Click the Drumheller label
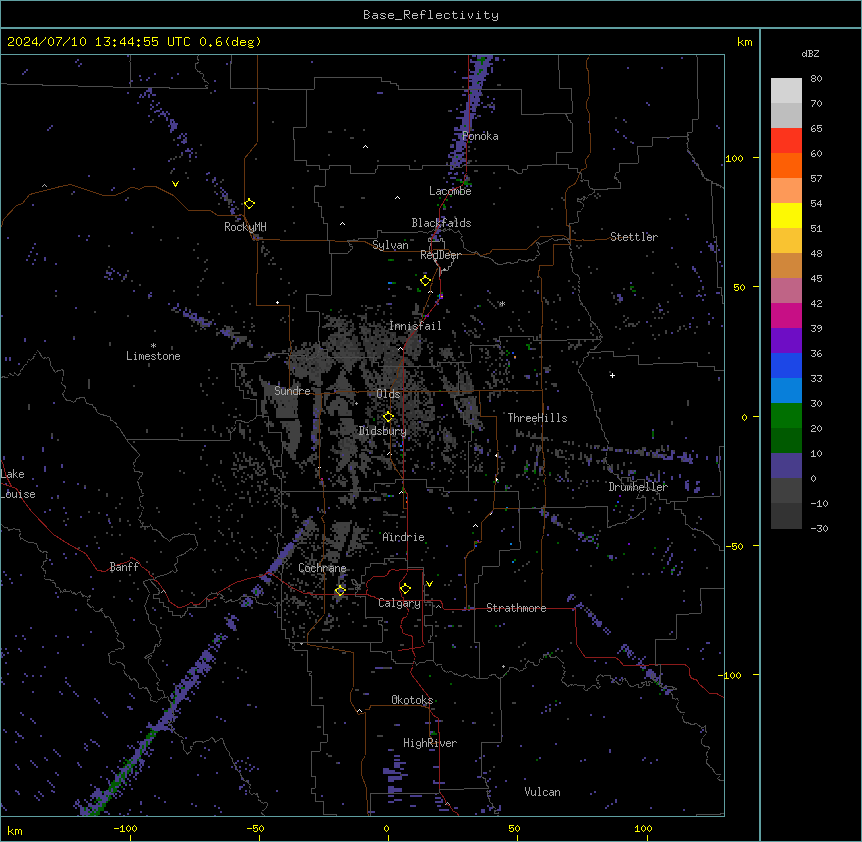The width and height of the screenshot is (862, 842). coord(638,487)
